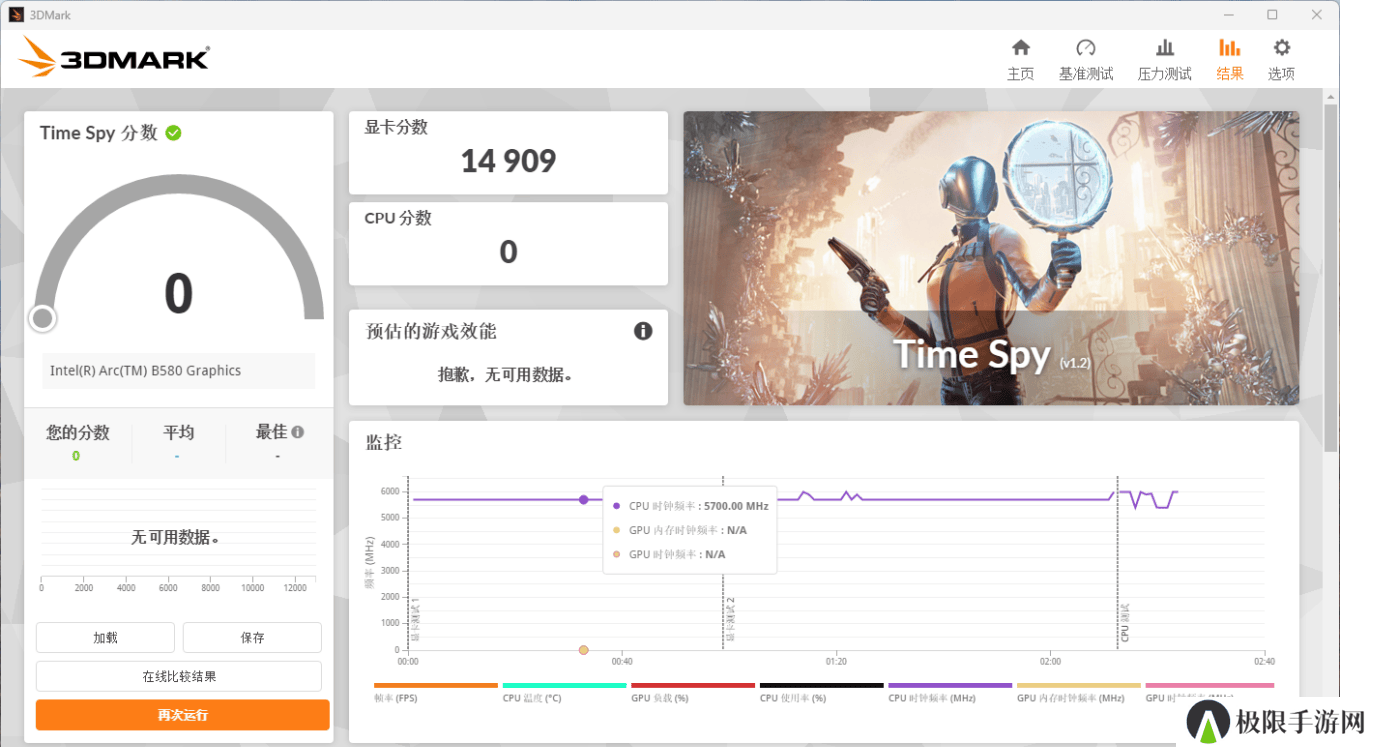Open the 压力测试 stress test section

click(x=1164, y=60)
